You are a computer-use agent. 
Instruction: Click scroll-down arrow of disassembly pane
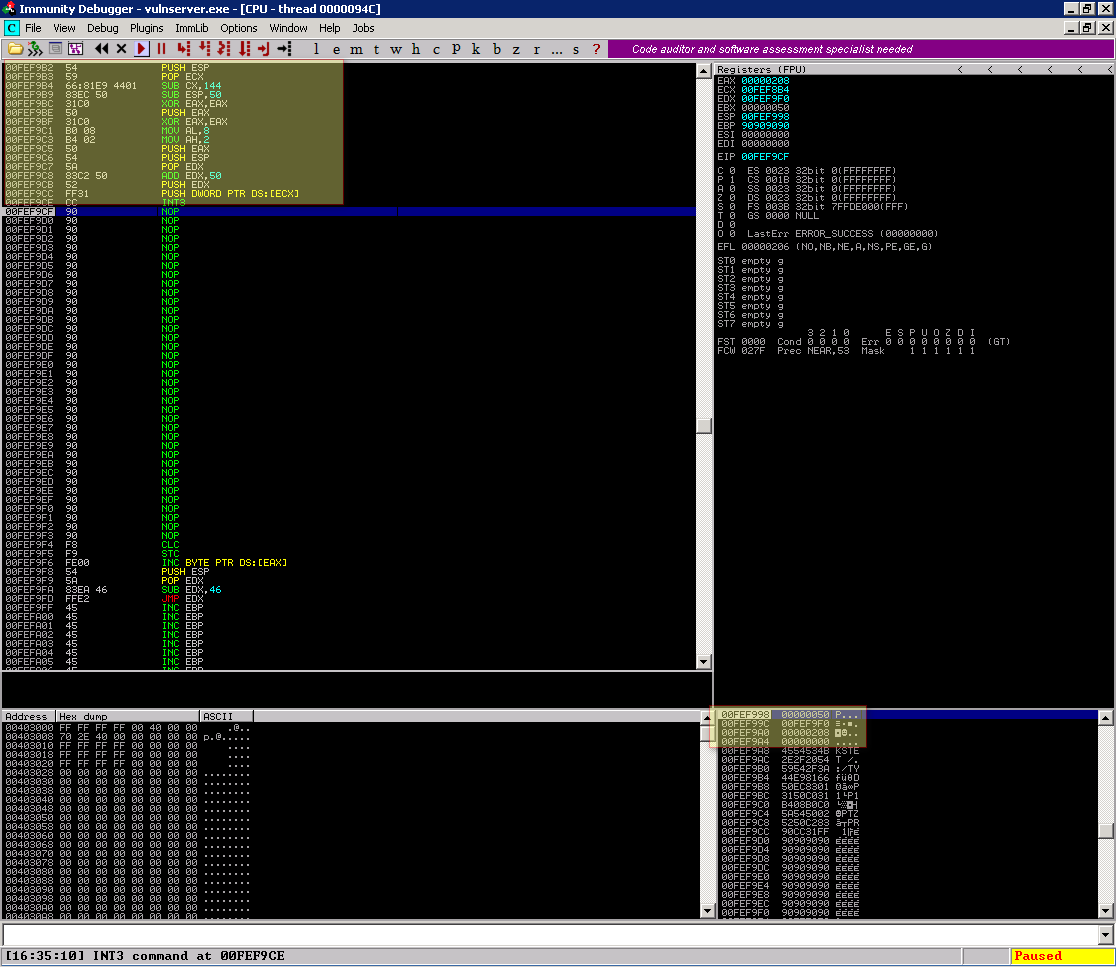(704, 662)
